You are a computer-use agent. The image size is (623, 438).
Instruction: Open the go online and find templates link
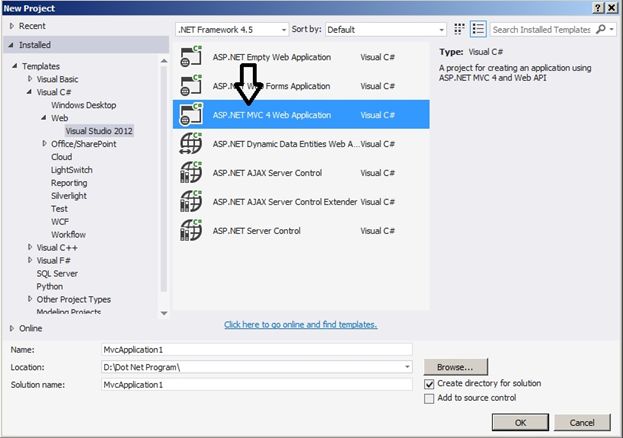coord(300,324)
